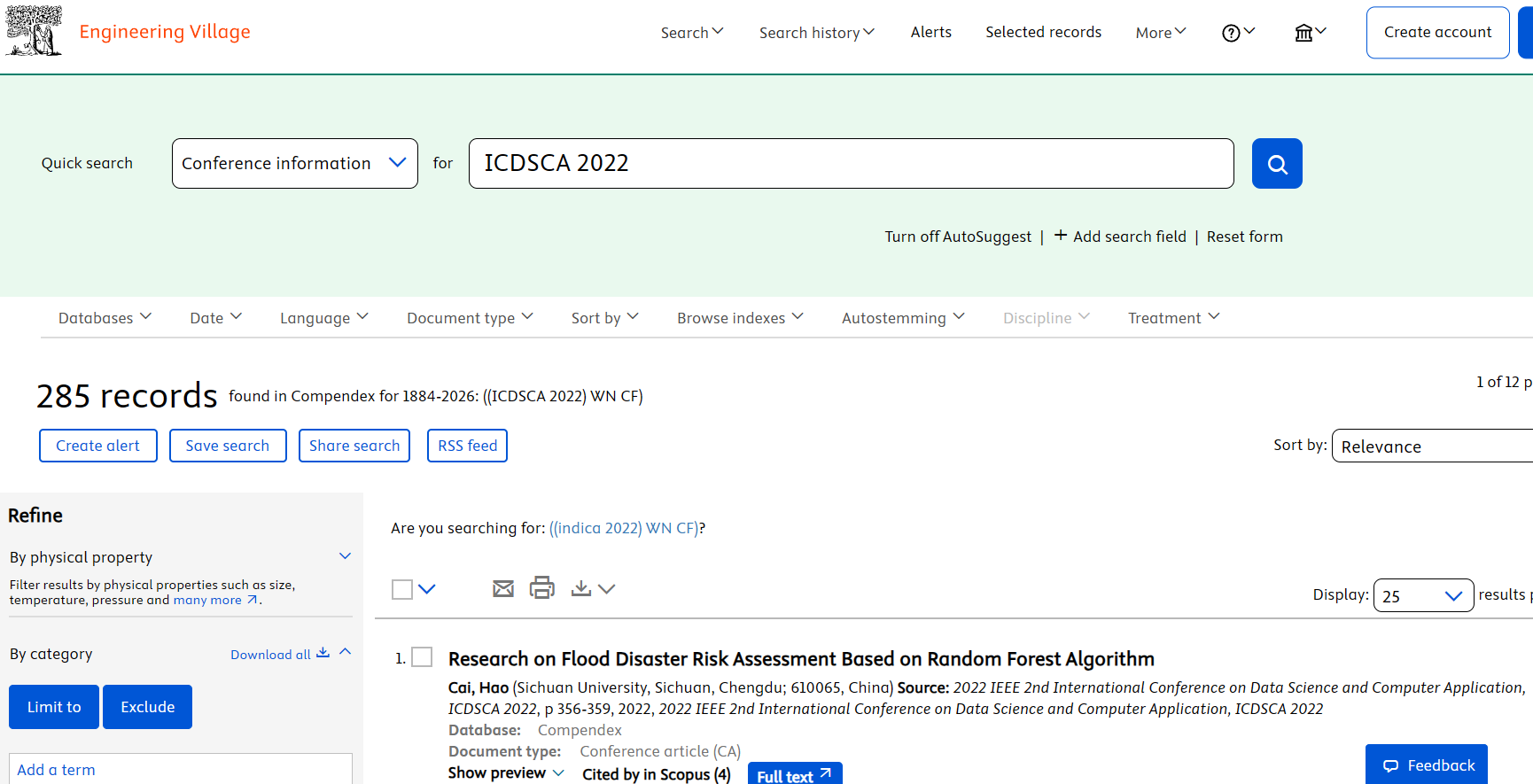Click the Share search button

(x=354, y=446)
